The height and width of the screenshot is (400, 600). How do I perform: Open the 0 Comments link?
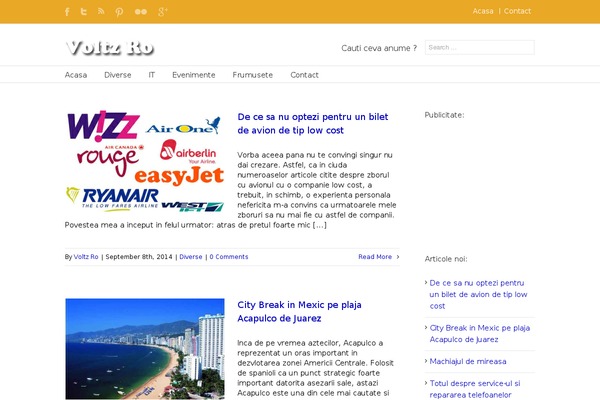(229, 257)
